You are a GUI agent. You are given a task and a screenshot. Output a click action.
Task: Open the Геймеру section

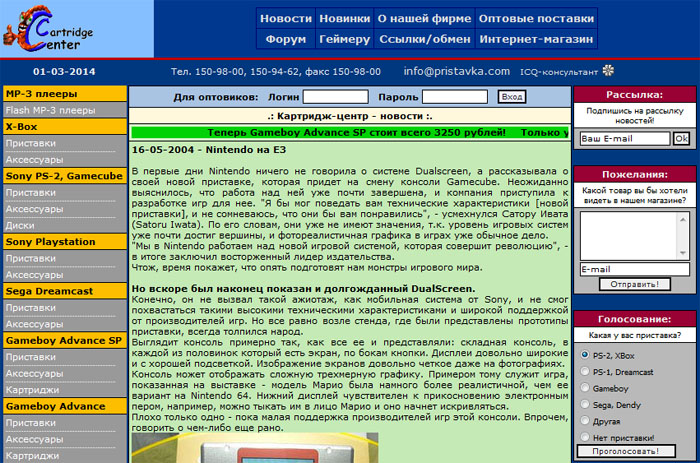pyautogui.click(x=345, y=39)
